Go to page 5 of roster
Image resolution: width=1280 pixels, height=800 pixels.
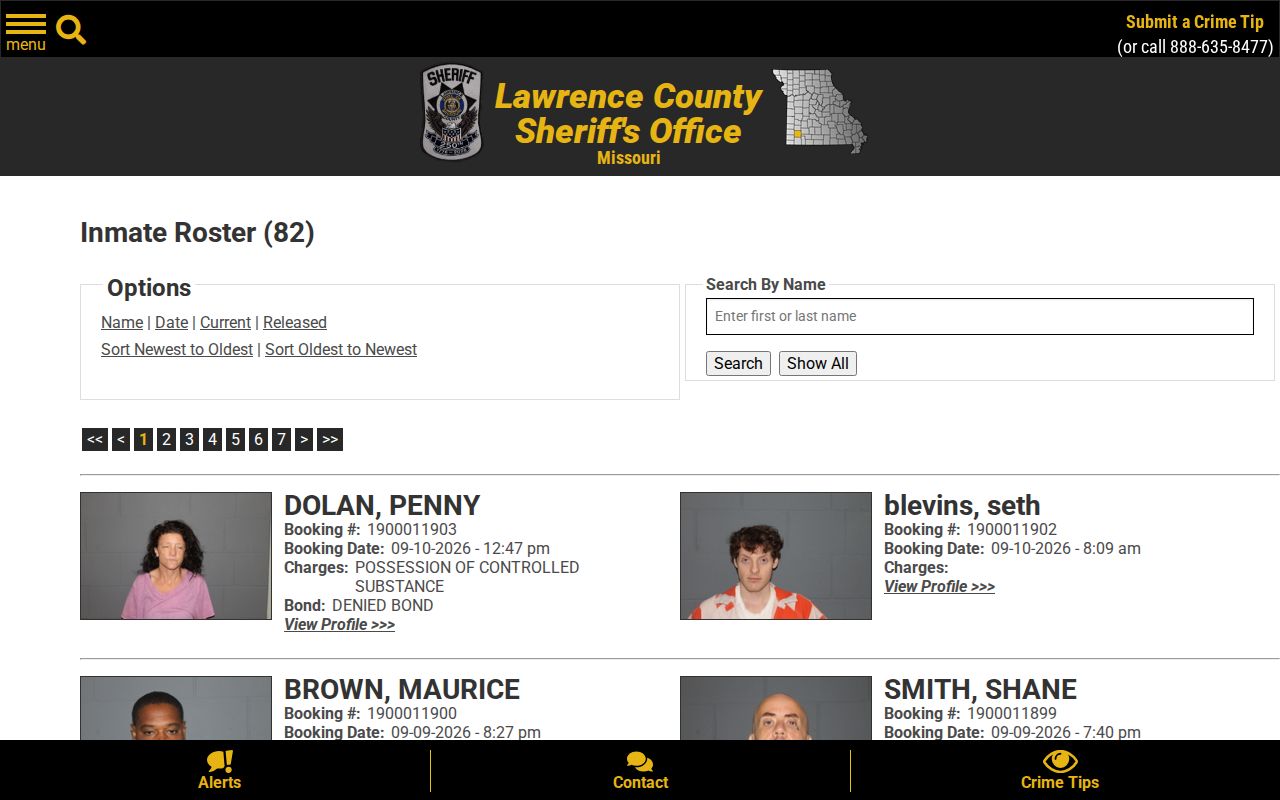pos(235,439)
